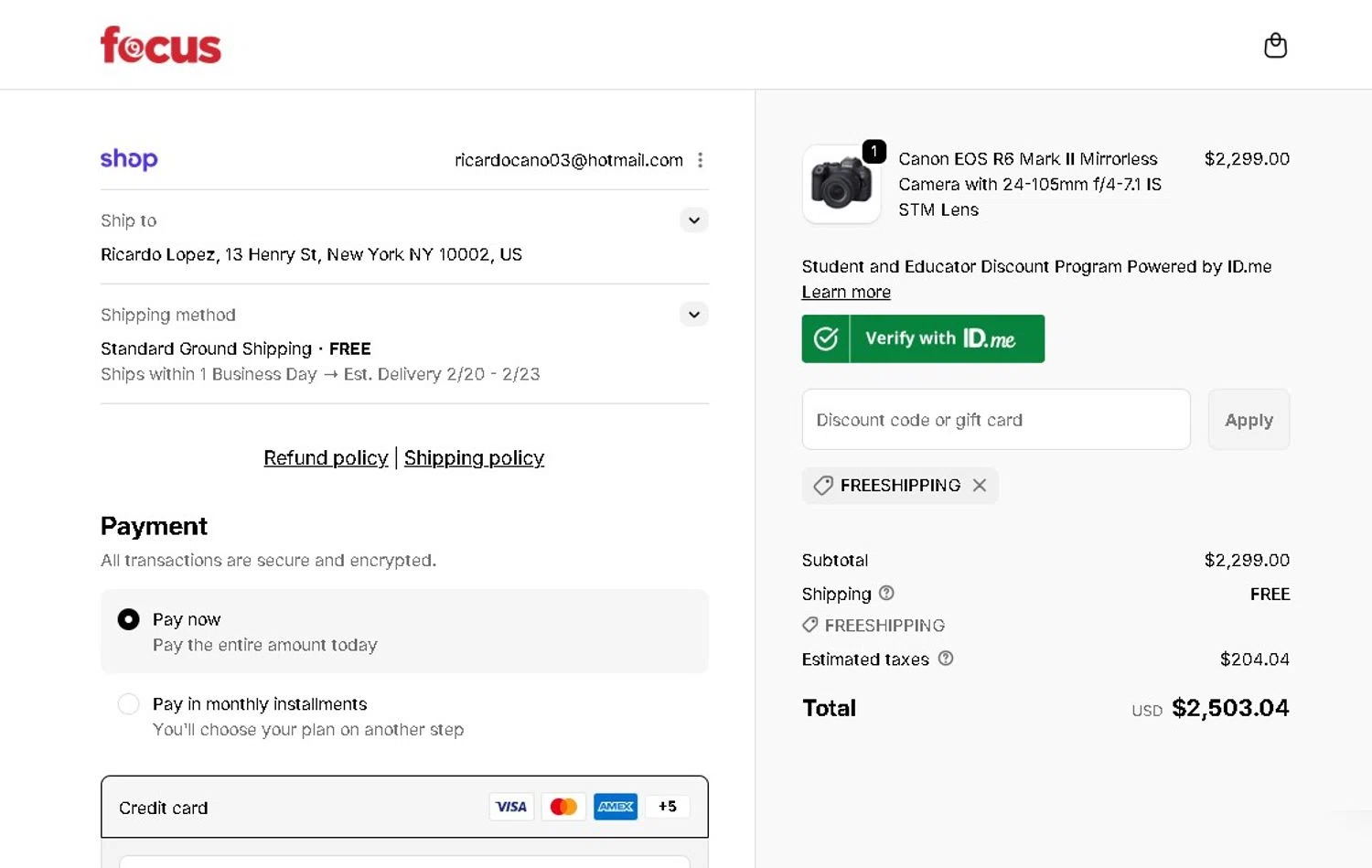The width and height of the screenshot is (1372, 868).
Task: Open the Refund policy link
Action: coord(326,458)
